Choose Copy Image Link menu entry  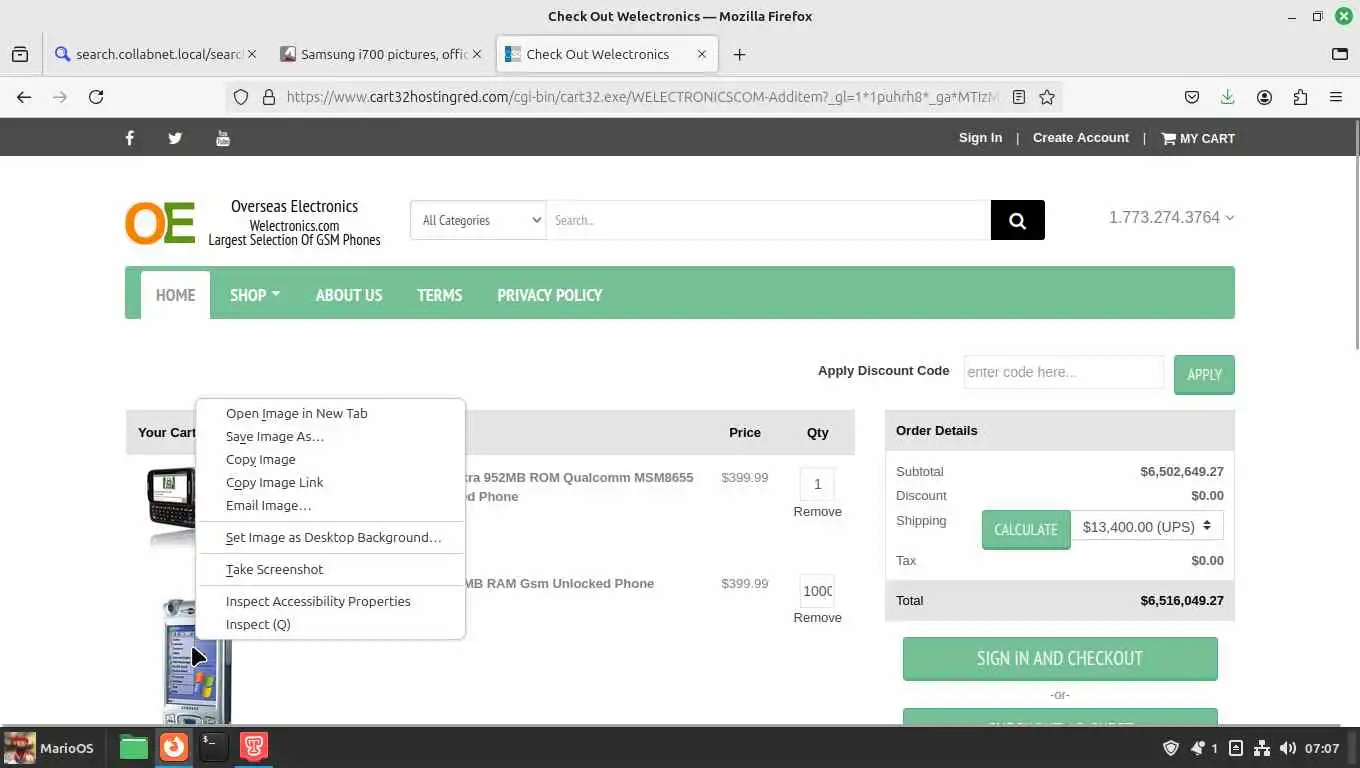click(x=331, y=482)
